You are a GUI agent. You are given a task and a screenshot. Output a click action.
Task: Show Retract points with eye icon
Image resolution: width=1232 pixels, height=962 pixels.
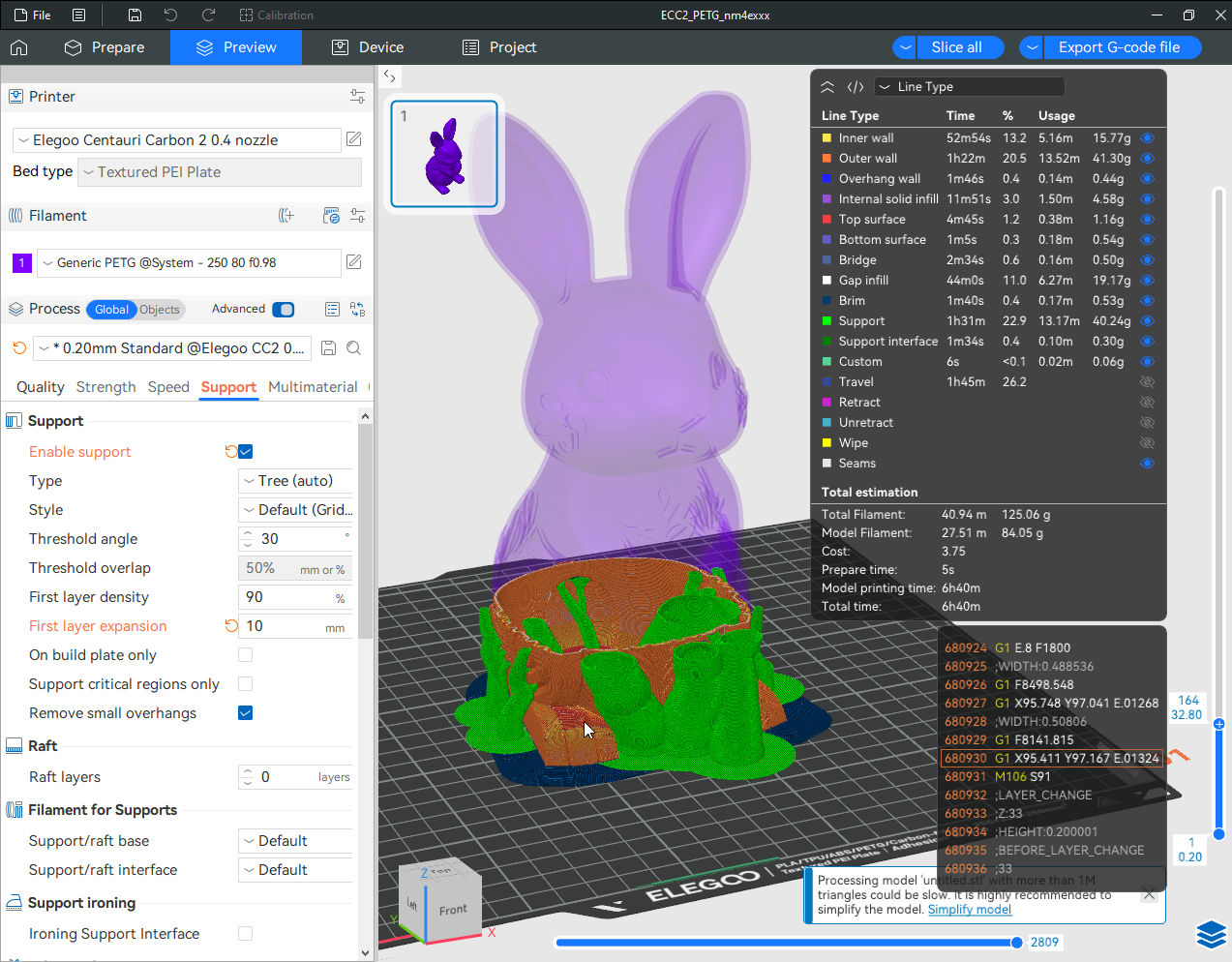pos(1148,403)
